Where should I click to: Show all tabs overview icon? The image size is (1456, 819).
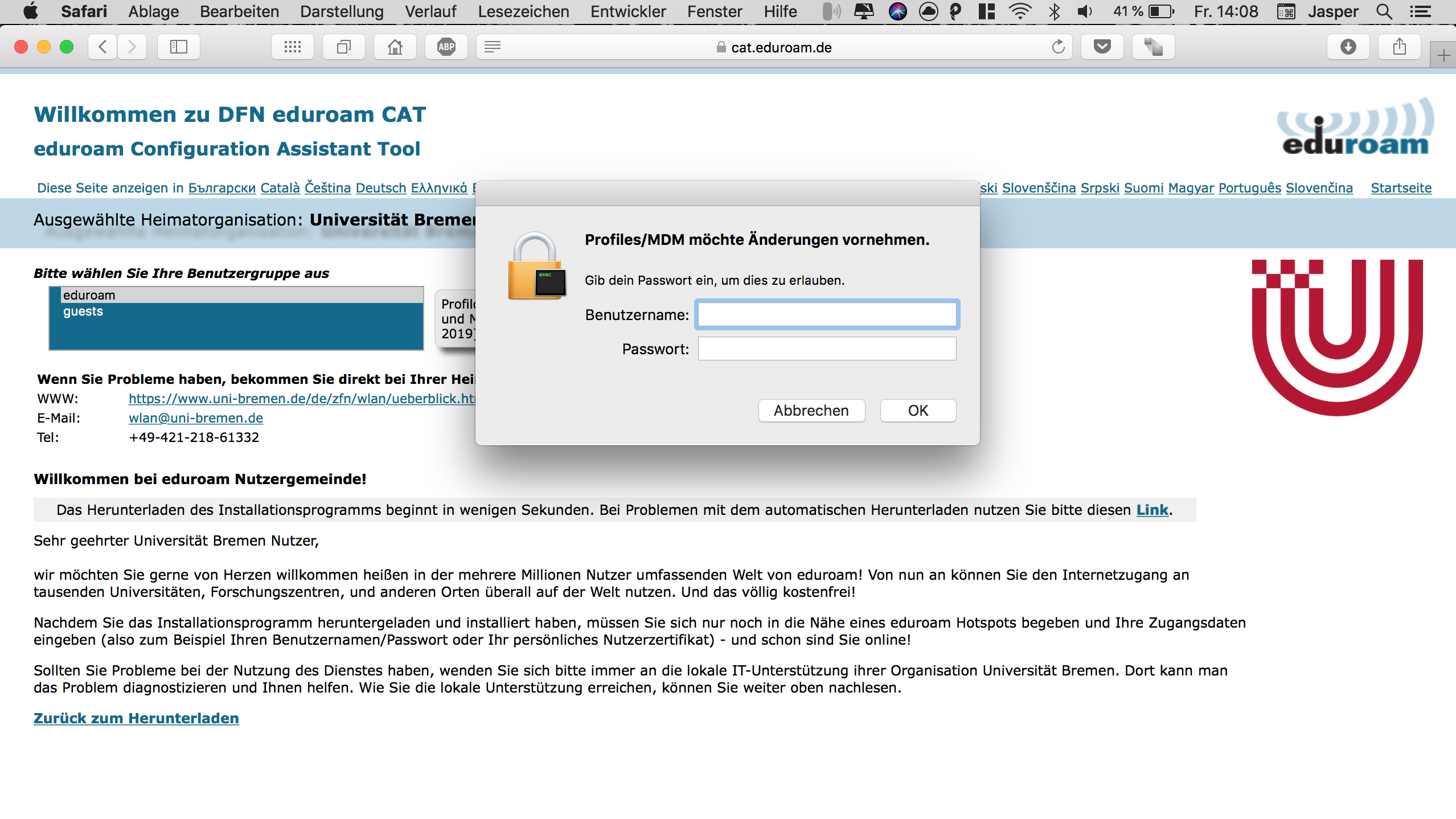click(343, 47)
